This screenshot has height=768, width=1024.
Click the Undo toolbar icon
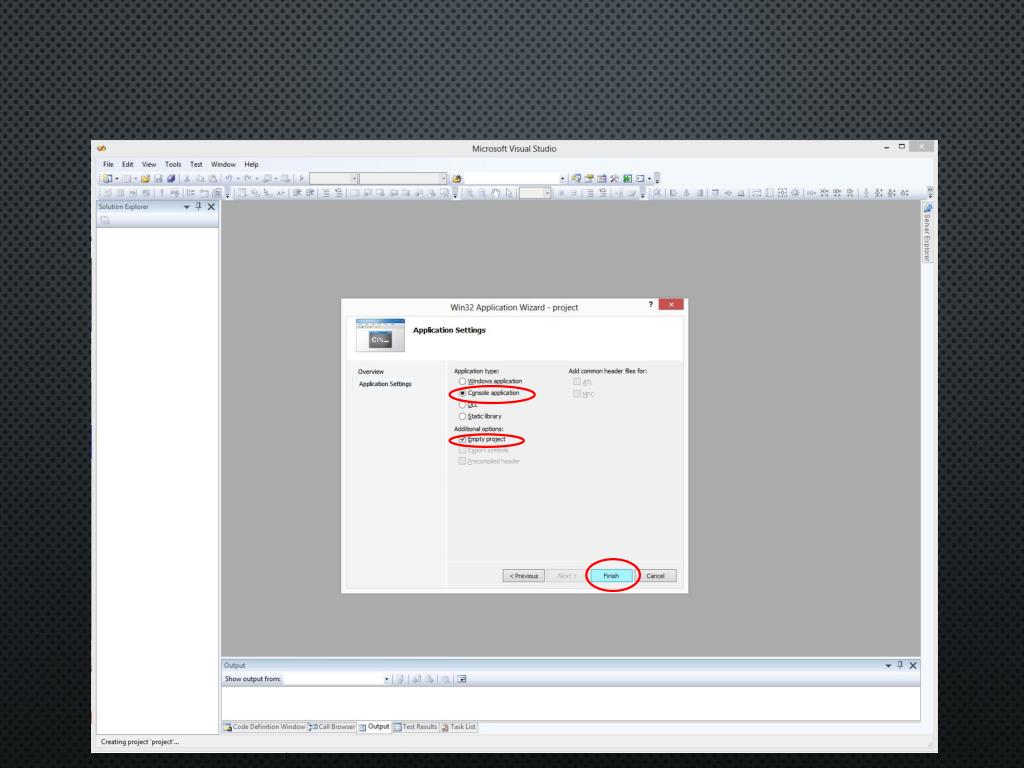(229, 178)
